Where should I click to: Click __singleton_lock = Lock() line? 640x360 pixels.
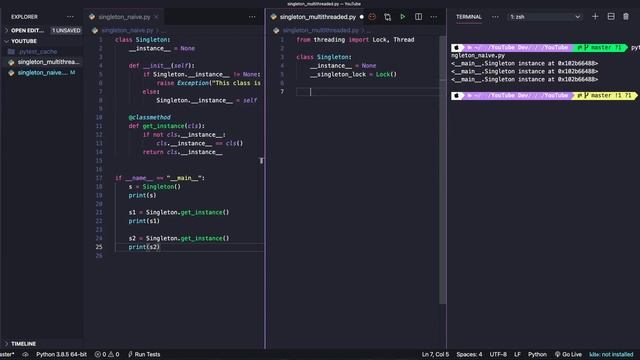point(353,74)
